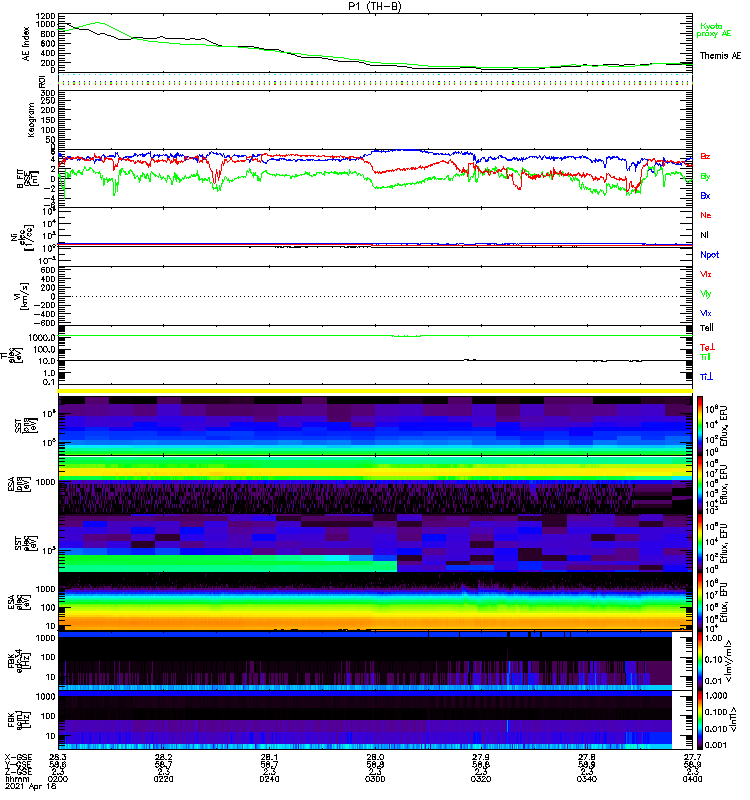Select the black Te parallel legend label
Screen dimensions: 750x800
pyautogui.click(x=707, y=328)
